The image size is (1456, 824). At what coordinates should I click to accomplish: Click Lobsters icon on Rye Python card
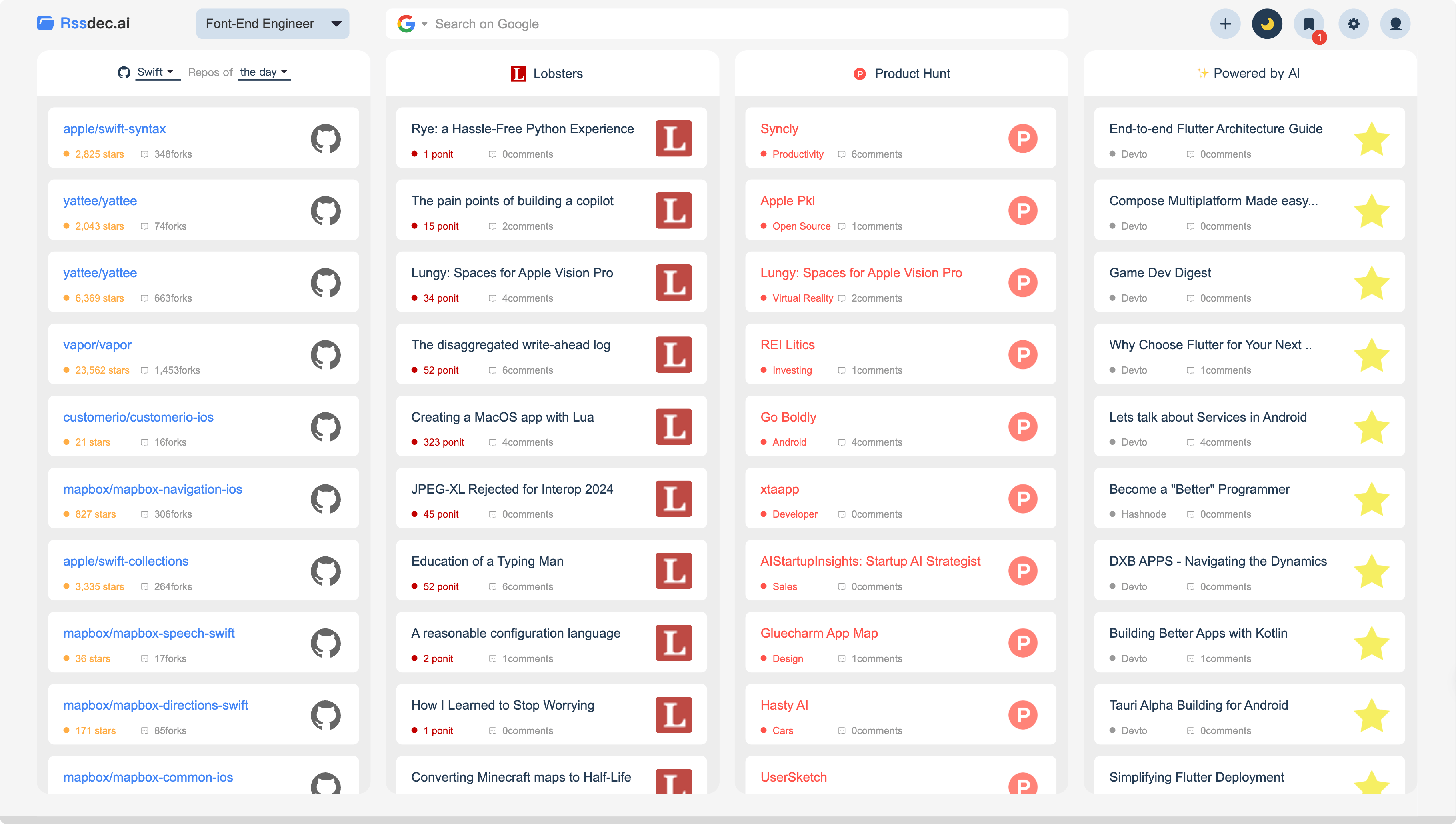(673, 139)
